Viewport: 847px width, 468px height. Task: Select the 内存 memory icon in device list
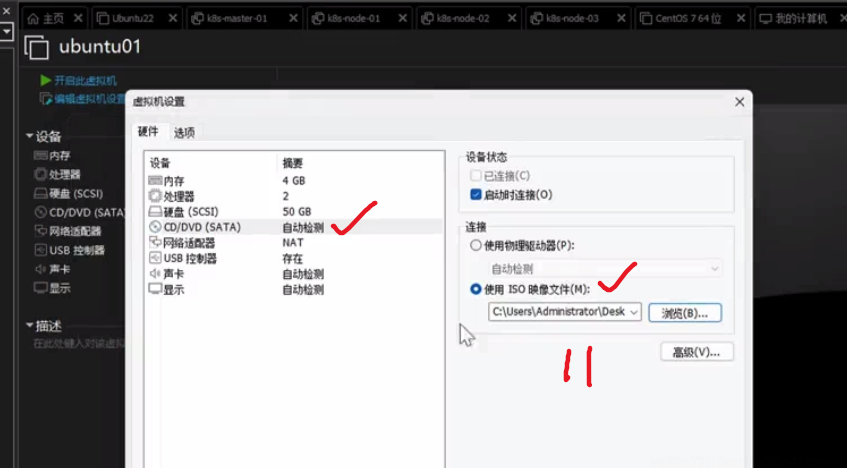point(155,180)
